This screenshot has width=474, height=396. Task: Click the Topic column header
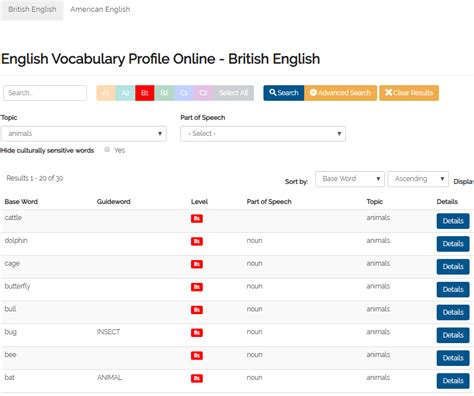[375, 202]
